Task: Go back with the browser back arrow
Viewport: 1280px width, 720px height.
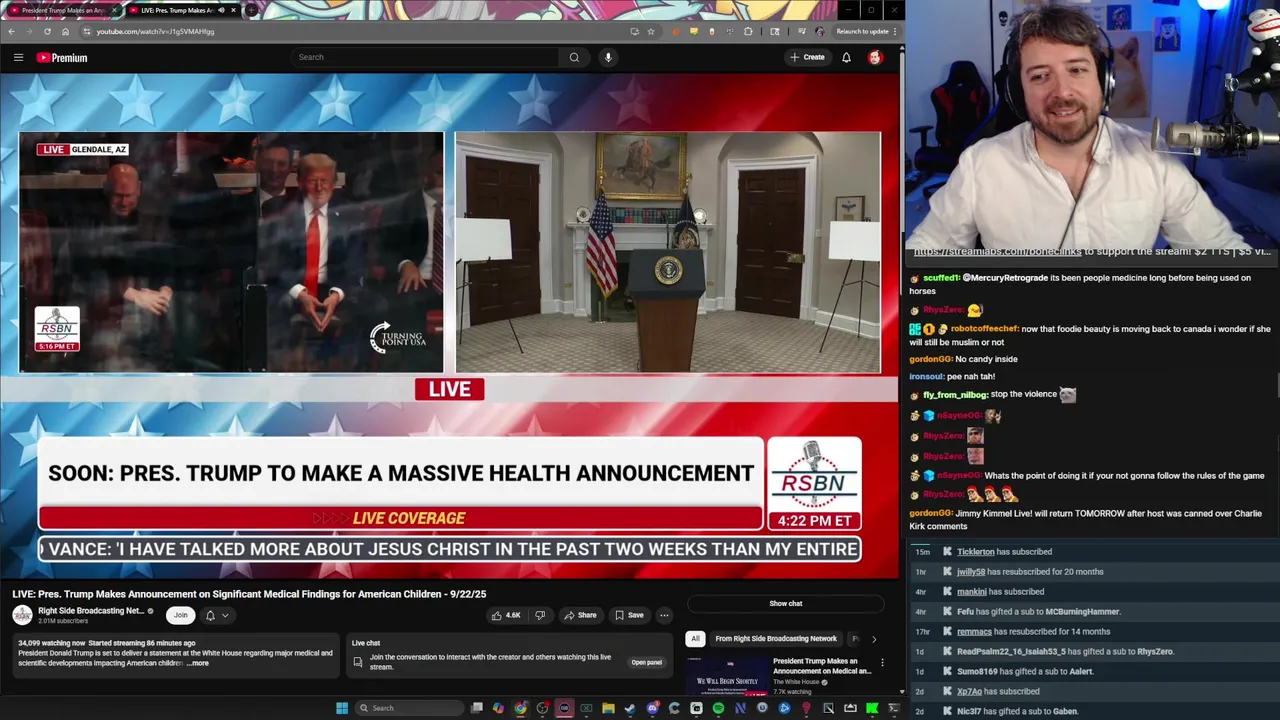Action: (11, 31)
